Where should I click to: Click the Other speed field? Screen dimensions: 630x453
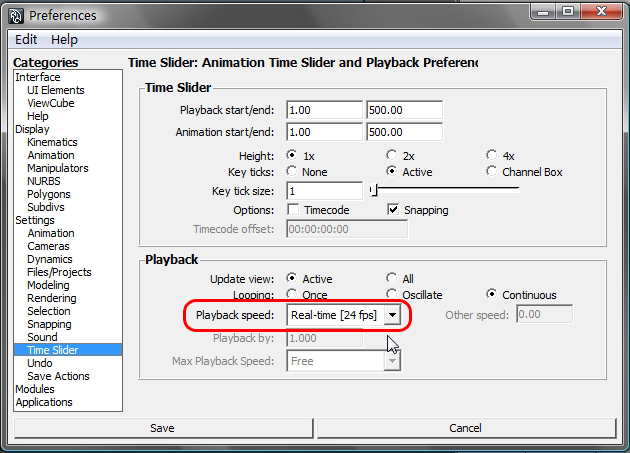(545, 314)
